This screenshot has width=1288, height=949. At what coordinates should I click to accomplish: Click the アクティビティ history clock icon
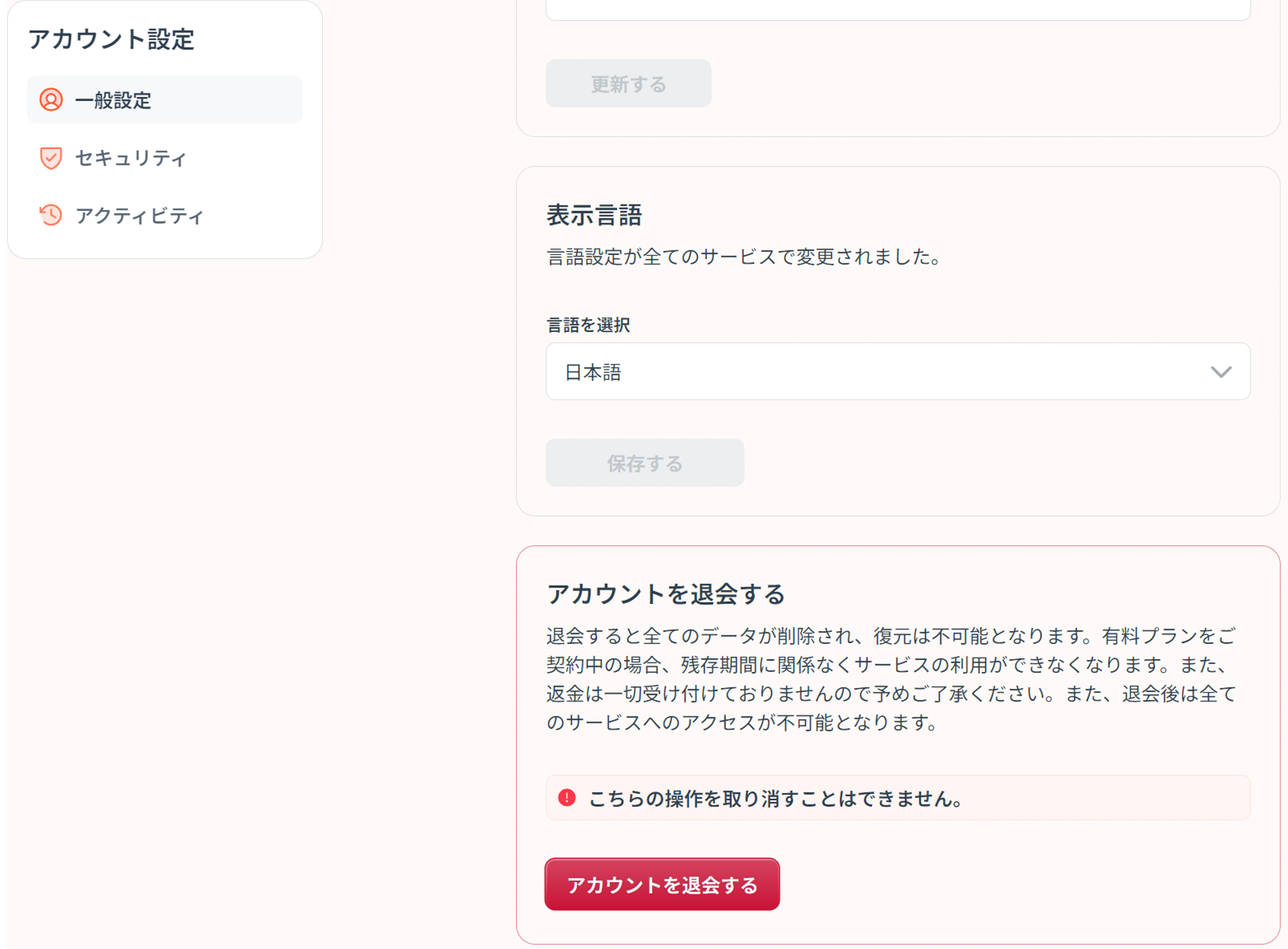click(51, 215)
